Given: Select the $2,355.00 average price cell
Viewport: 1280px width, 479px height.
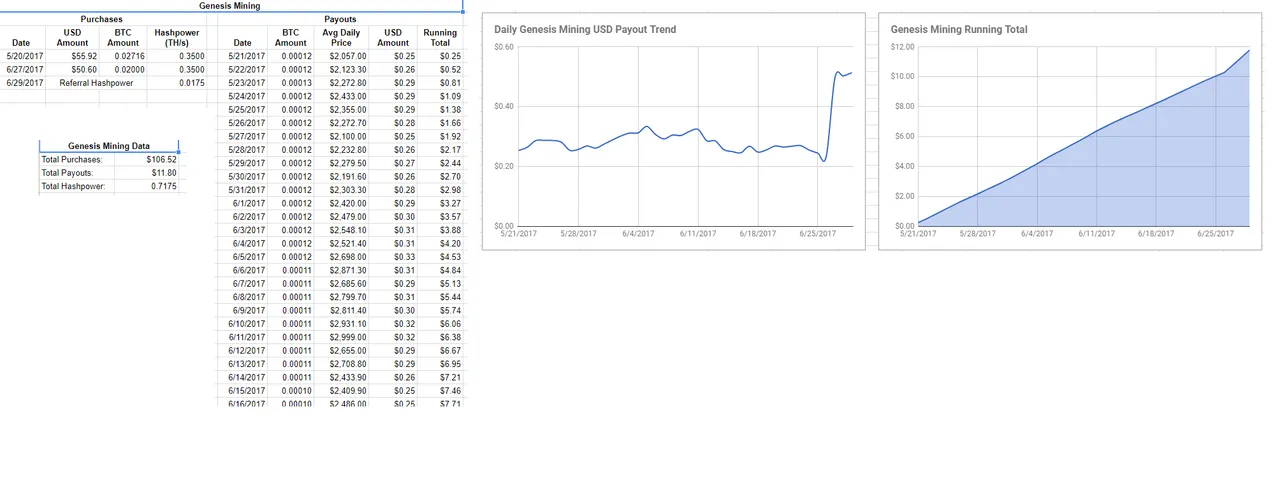Looking at the screenshot, I should (342, 110).
